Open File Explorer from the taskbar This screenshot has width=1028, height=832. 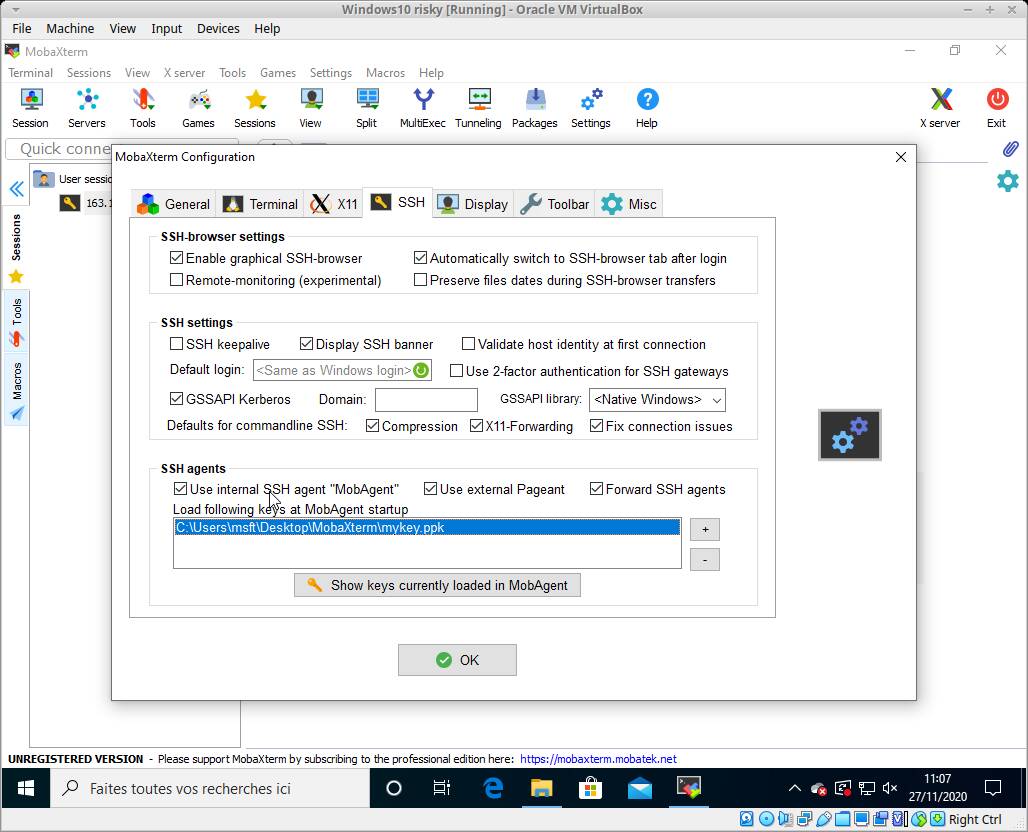(542, 788)
